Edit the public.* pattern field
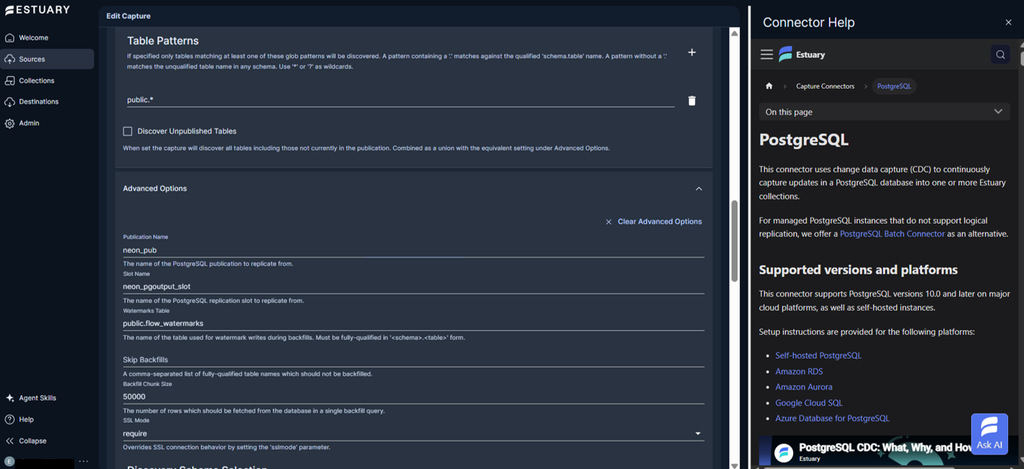The width and height of the screenshot is (1024, 469). pos(401,100)
